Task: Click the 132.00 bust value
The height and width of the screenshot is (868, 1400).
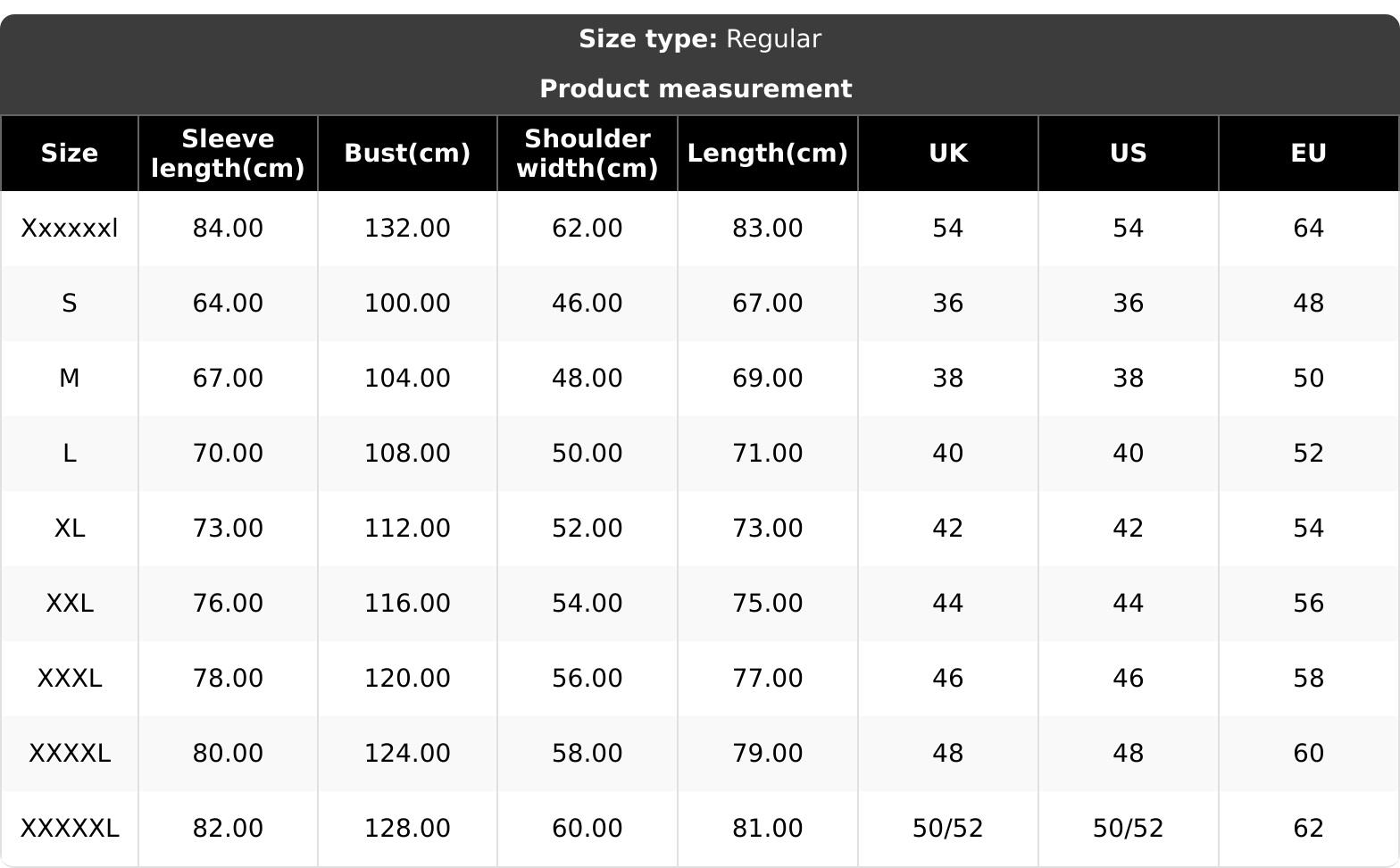Action: pyautogui.click(x=407, y=229)
